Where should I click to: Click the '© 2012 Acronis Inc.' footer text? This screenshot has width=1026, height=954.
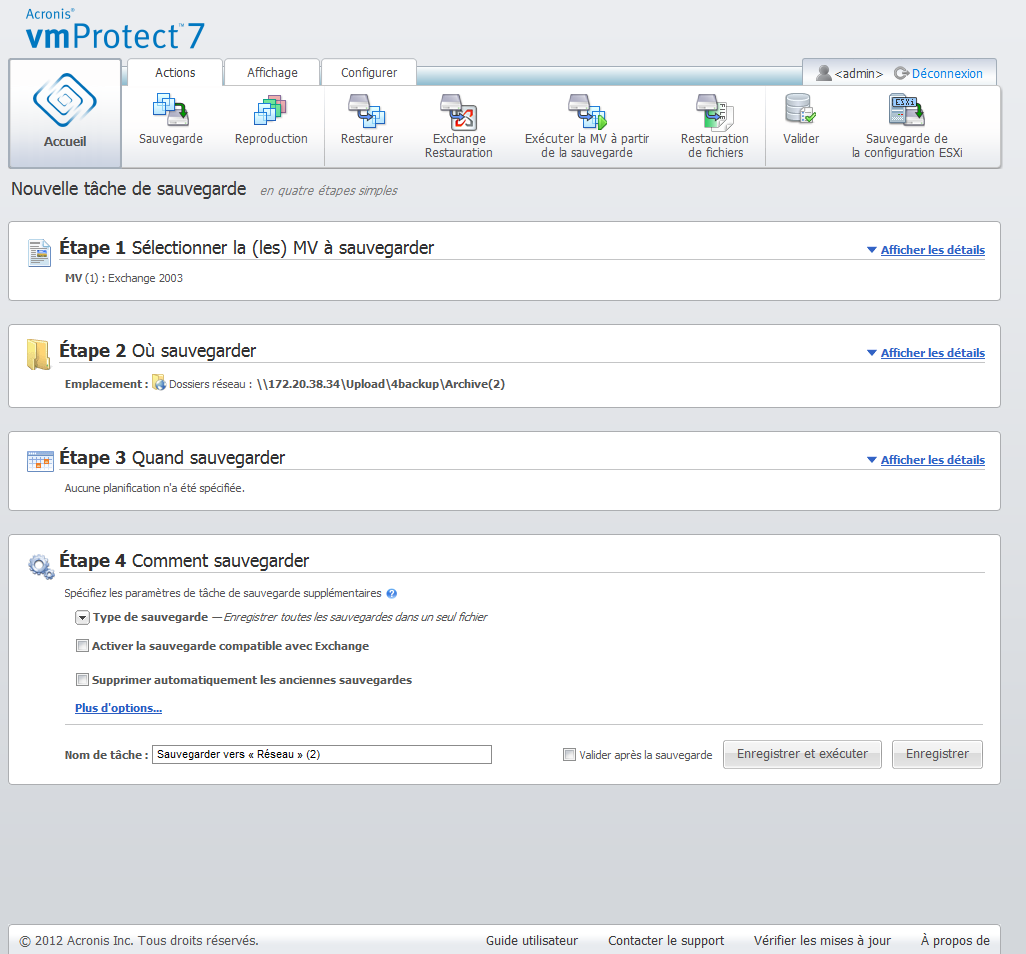[139, 940]
